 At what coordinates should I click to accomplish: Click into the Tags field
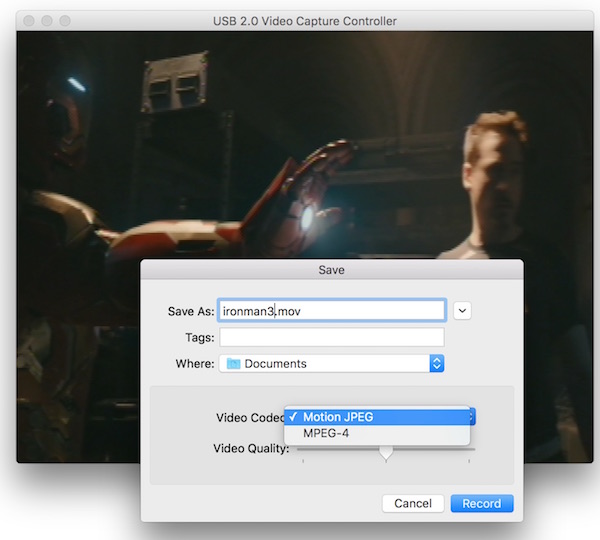point(331,337)
